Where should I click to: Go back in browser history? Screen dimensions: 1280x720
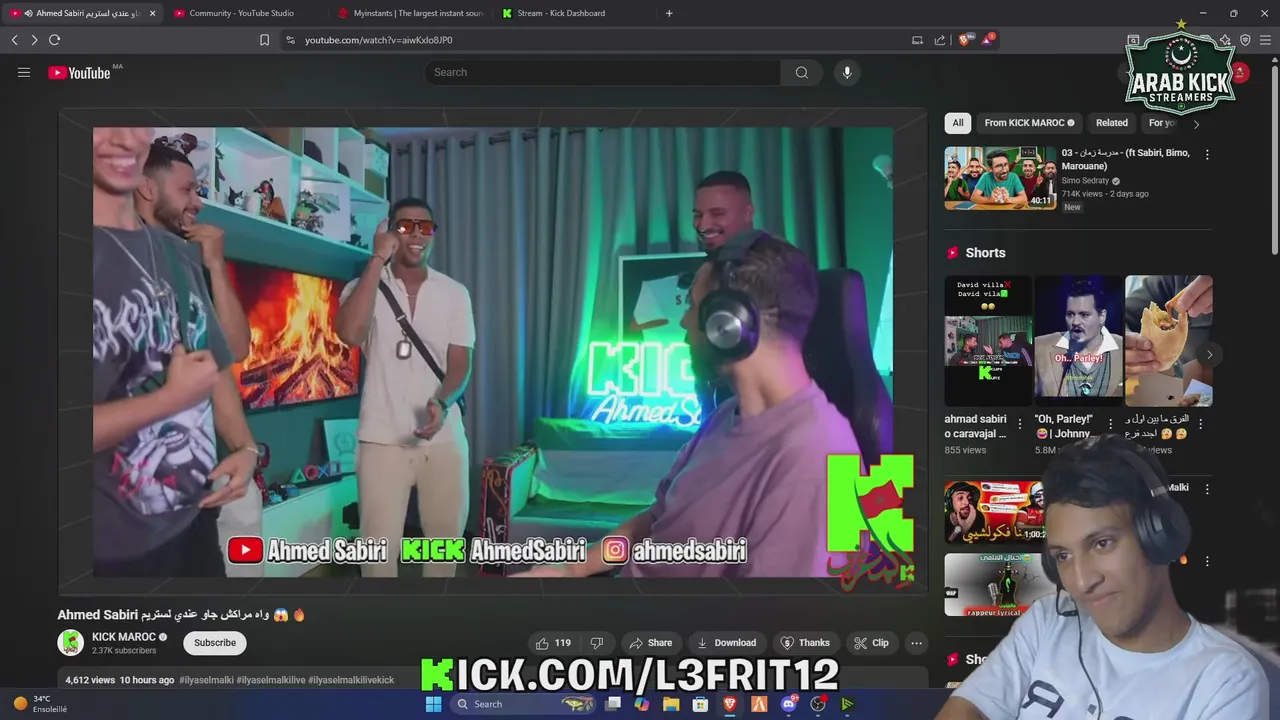pyautogui.click(x=14, y=40)
